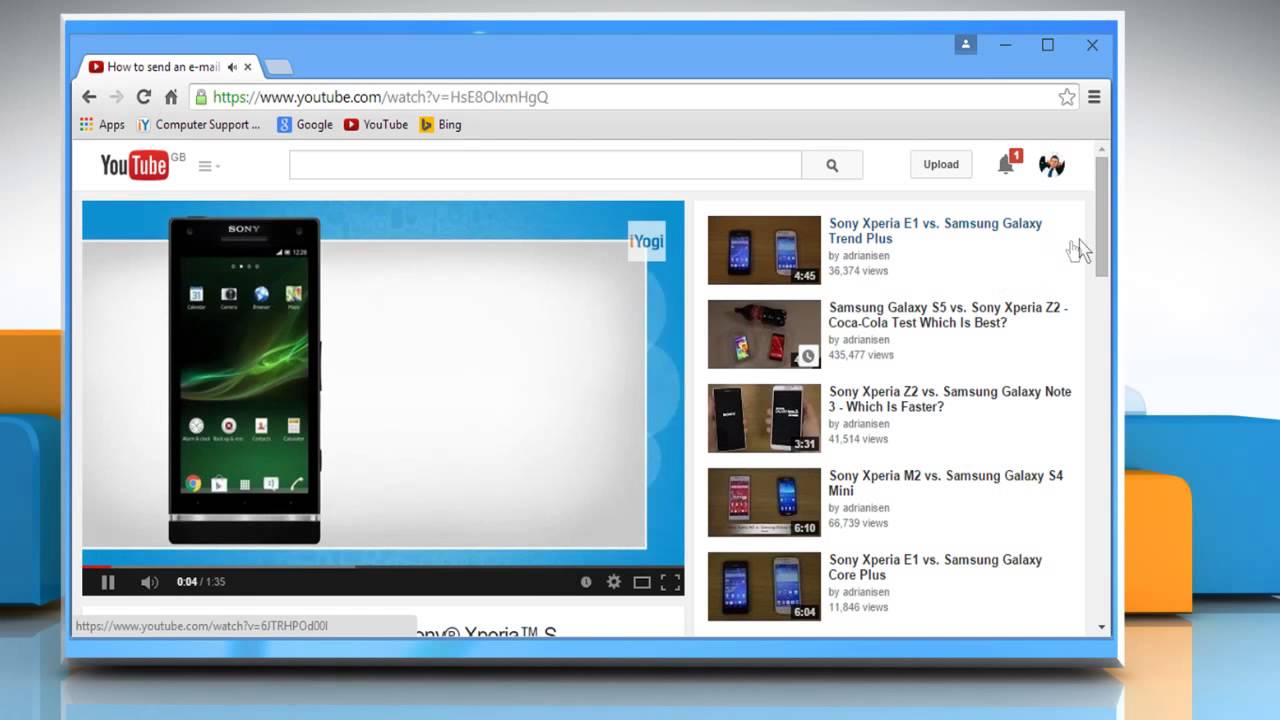The width and height of the screenshot is (1280, 720).
Task: Click the page's vertical scrollbar thumb
Action: (1102, 215)
